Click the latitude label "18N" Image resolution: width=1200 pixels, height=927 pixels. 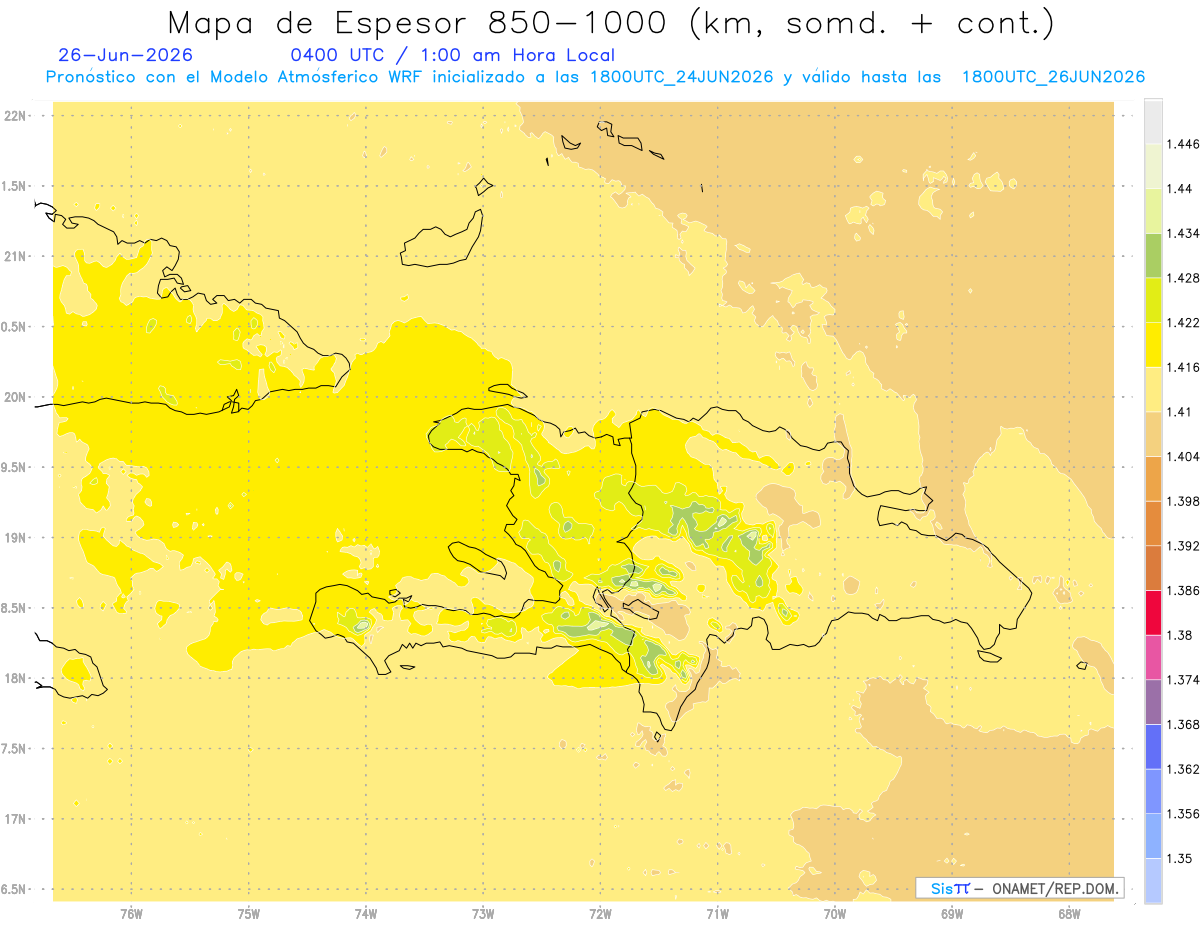(15, 678)
